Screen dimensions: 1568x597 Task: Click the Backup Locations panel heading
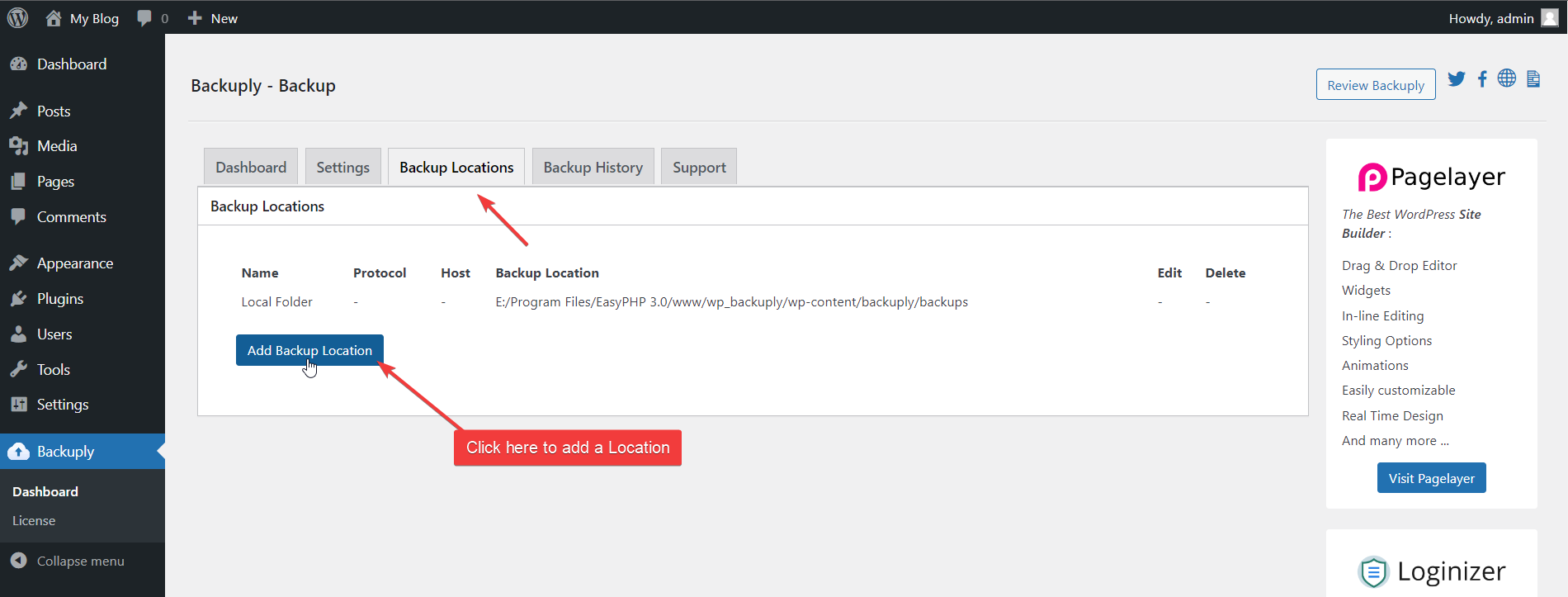pyautogui.click(x=267, y=206)
